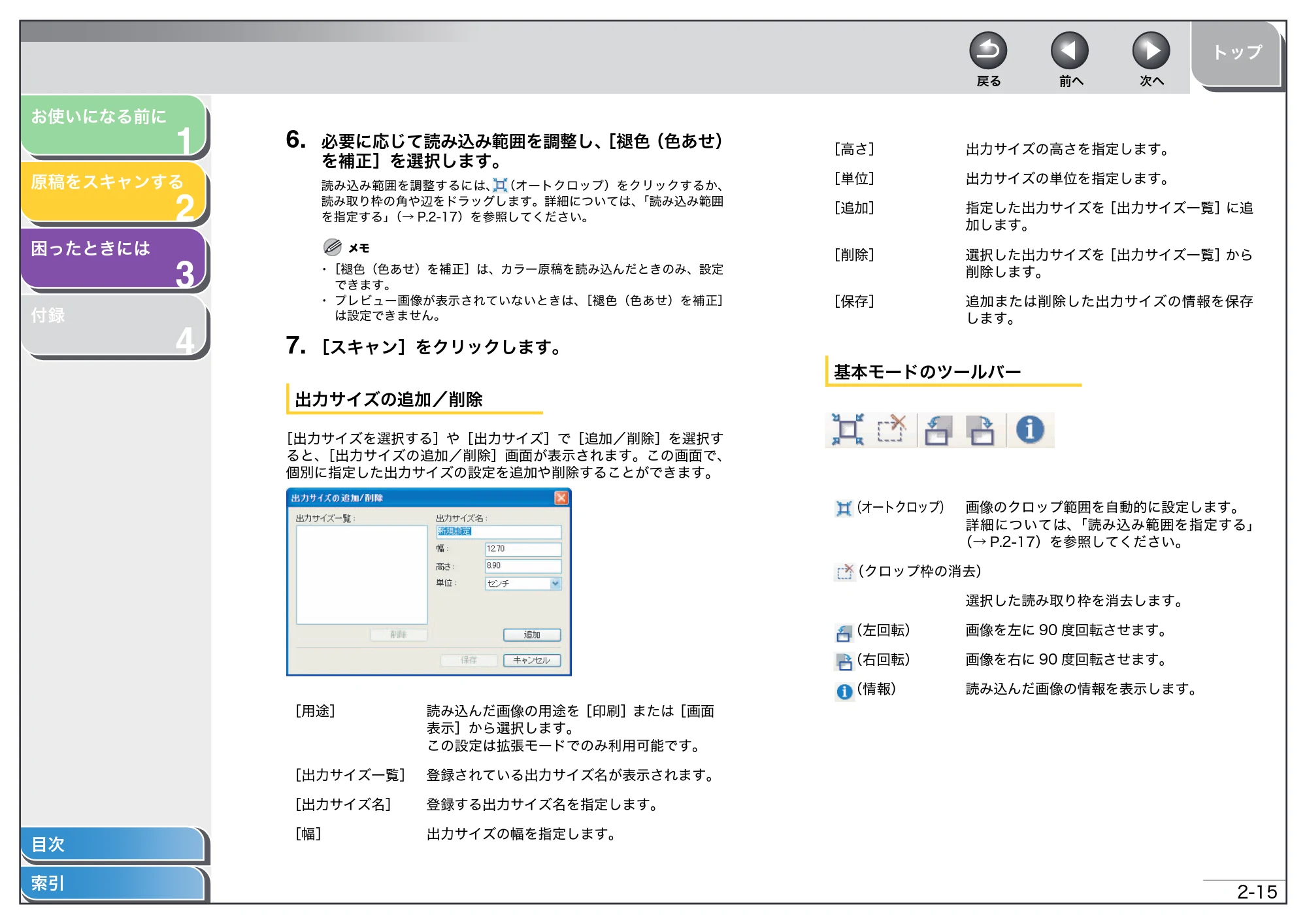Click the メモ pencil note icon
Viewport: 1307px width, 924px height.
click(332, 247)
